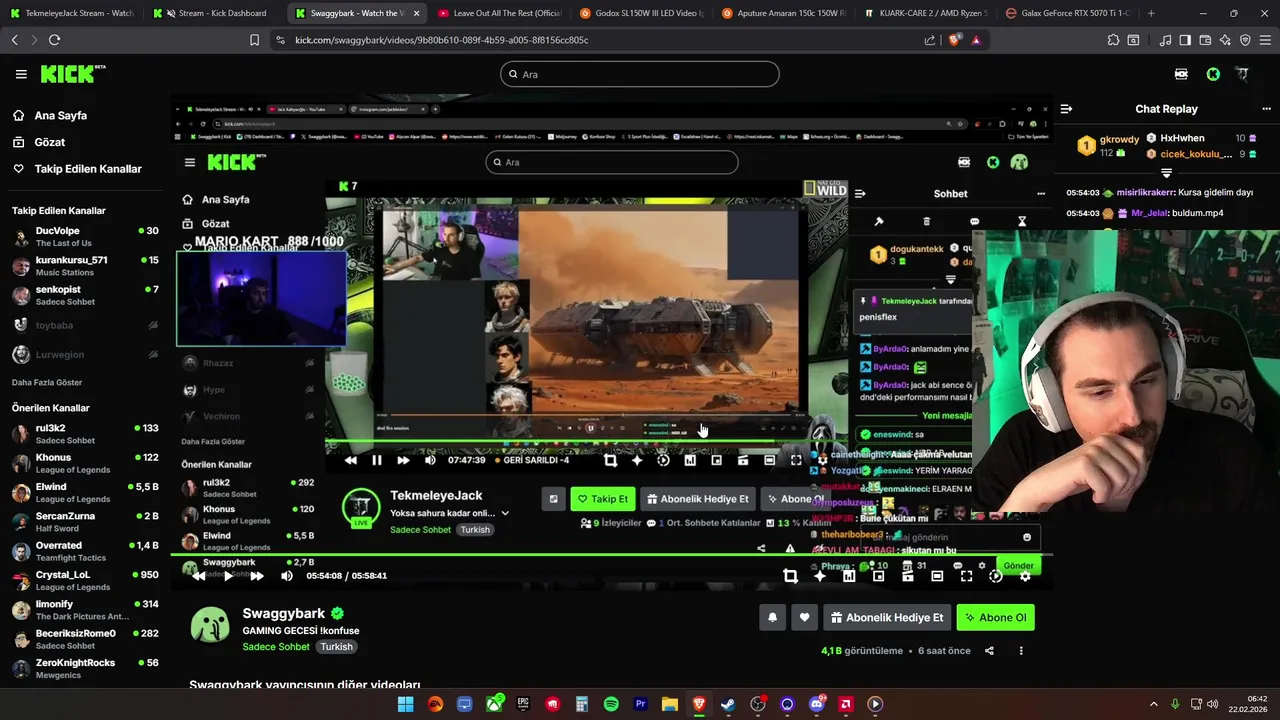Open the Brave Wallet icon

1205,40
